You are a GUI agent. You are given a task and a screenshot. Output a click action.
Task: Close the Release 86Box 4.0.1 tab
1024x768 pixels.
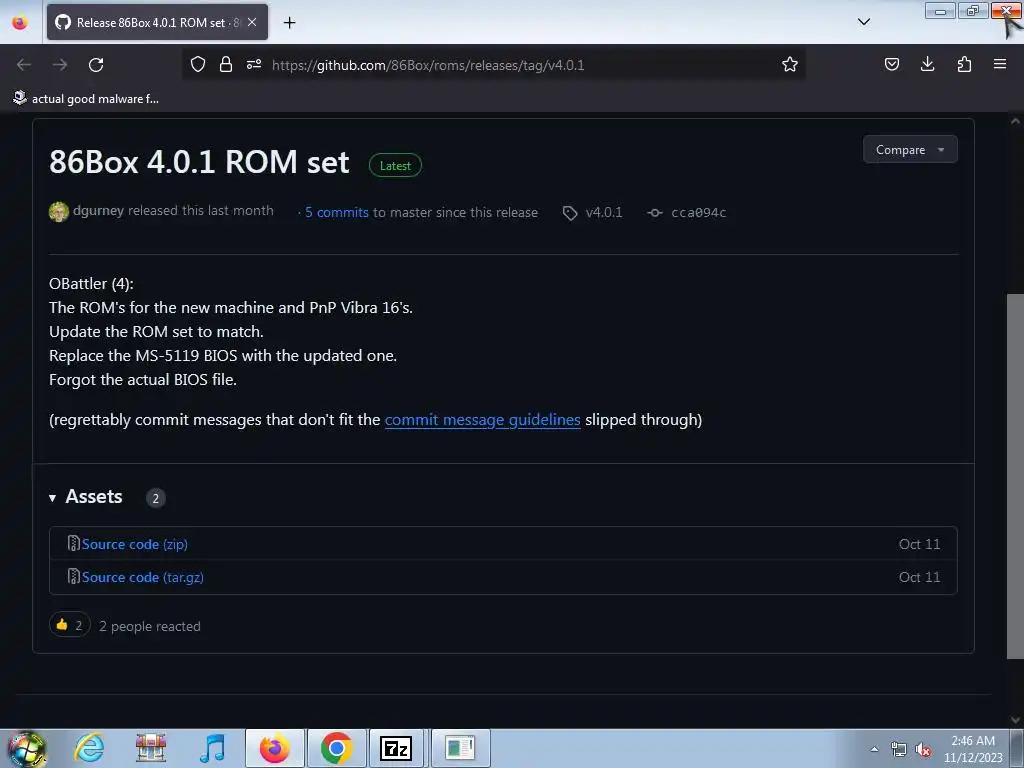[252, 22]
